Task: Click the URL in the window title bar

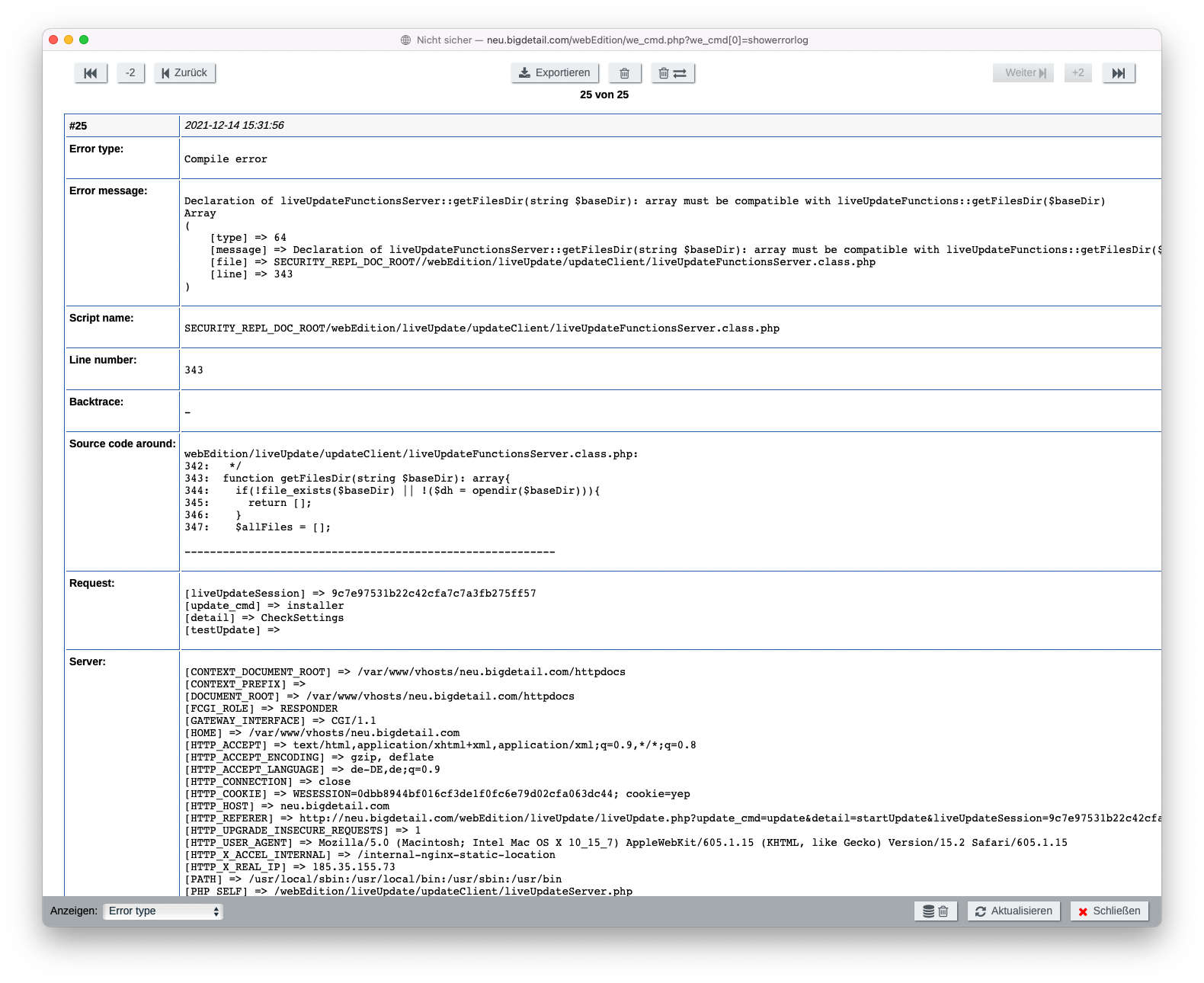Action: click(648, 40)
